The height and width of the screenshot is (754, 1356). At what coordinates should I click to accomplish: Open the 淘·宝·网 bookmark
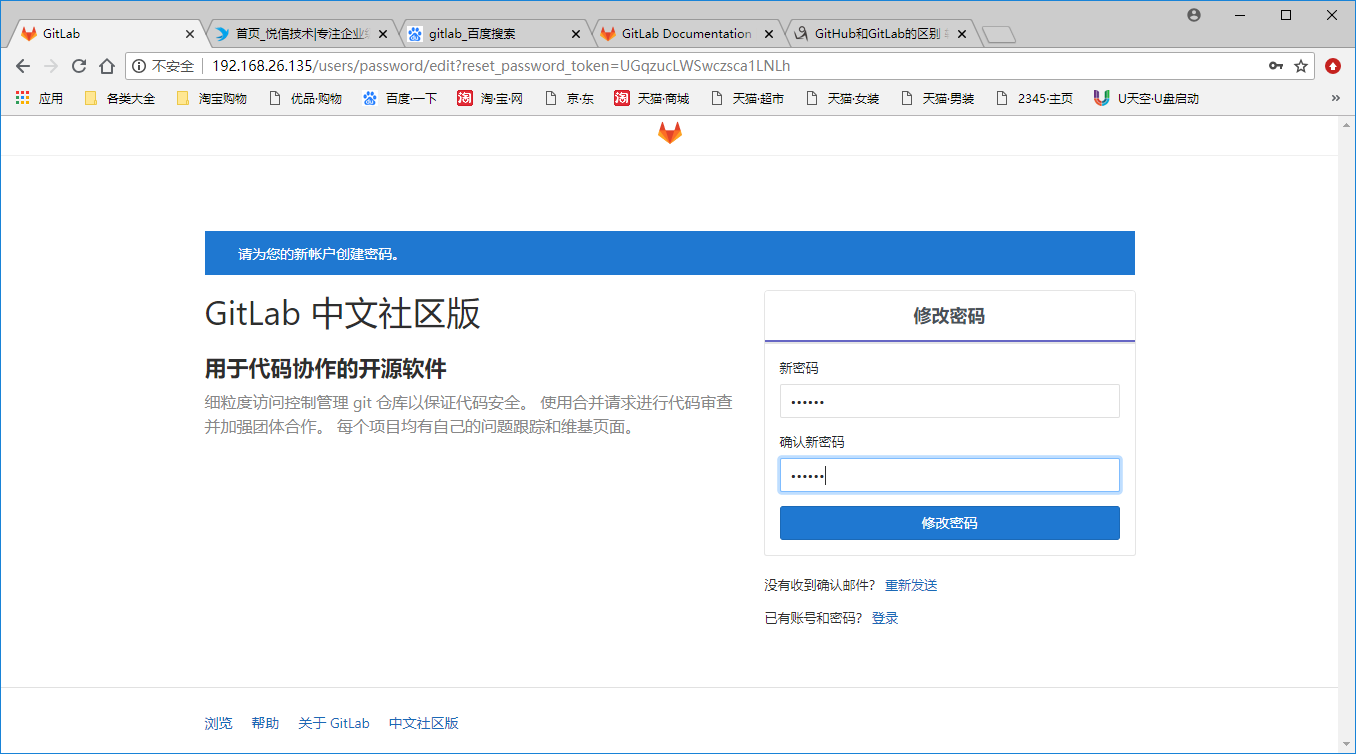click(490, 98)
